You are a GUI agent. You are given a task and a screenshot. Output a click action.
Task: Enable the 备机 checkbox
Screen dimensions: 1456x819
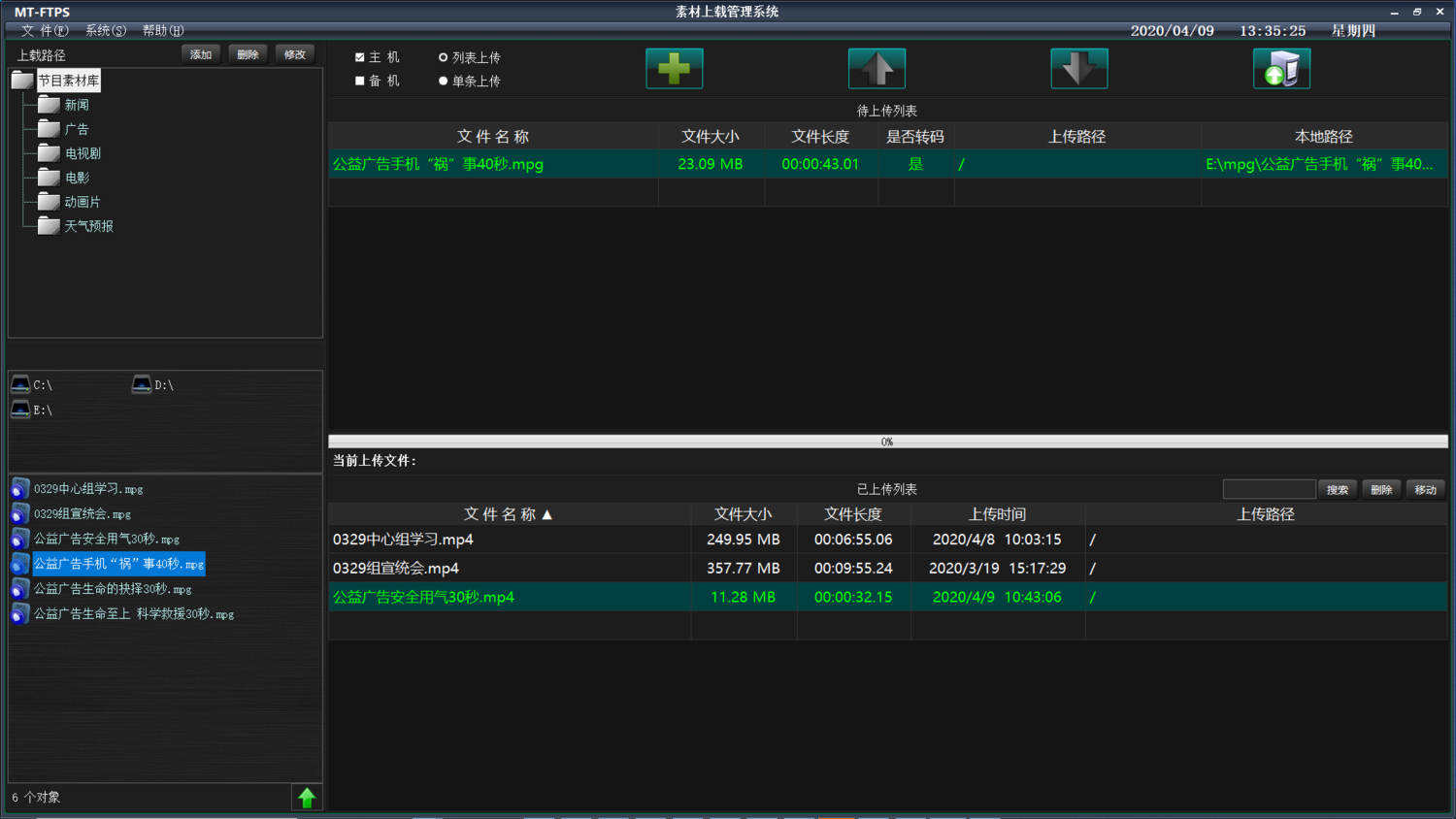(359, 80)
